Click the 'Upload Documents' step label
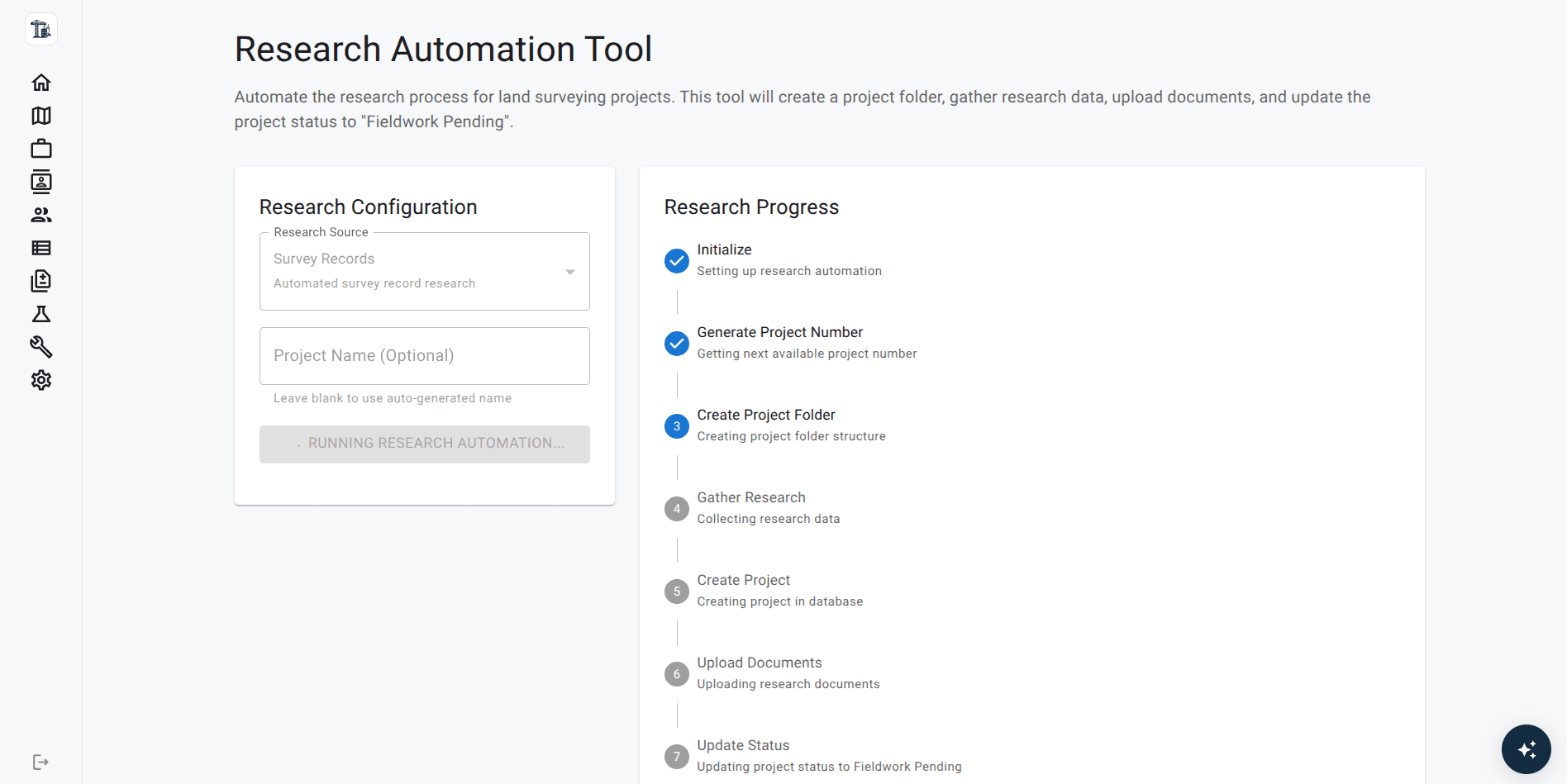Image resolution: width=1567 pixels, height=784 pixels. (x=760, y=663)
